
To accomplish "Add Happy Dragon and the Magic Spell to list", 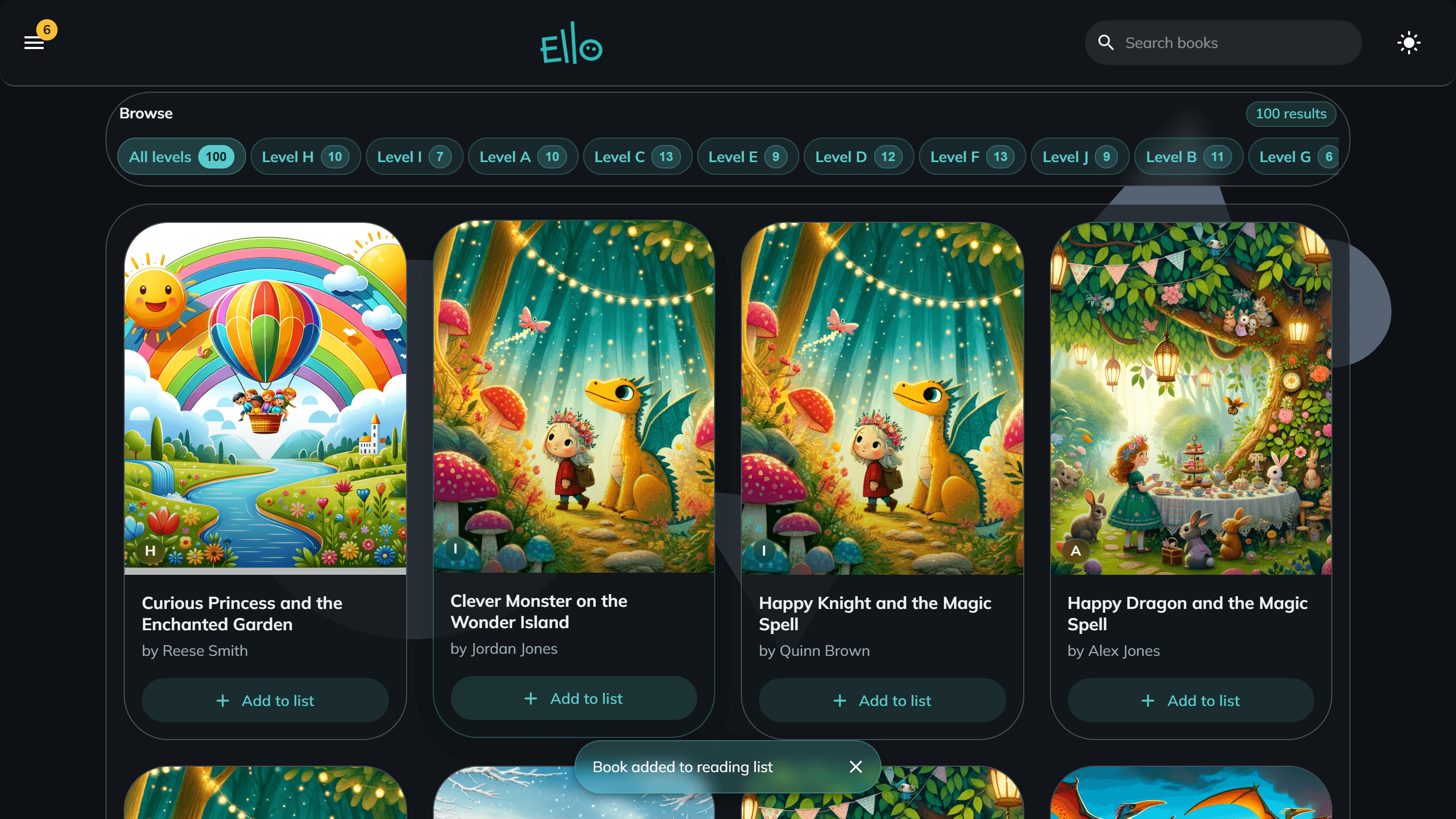I will tap(1191, 700).
